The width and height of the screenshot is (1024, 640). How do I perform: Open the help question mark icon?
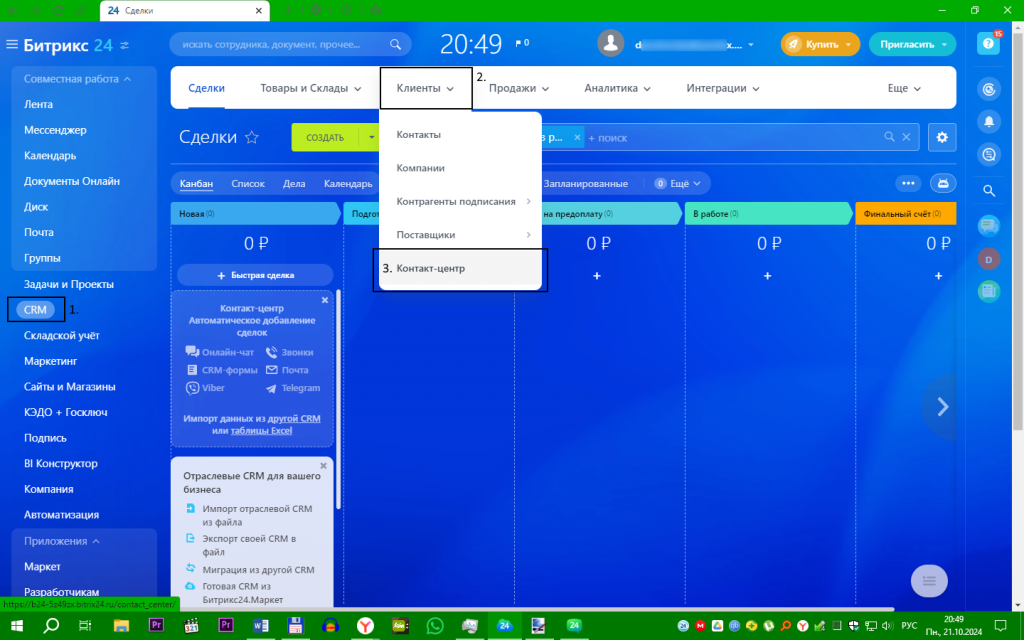988,44
